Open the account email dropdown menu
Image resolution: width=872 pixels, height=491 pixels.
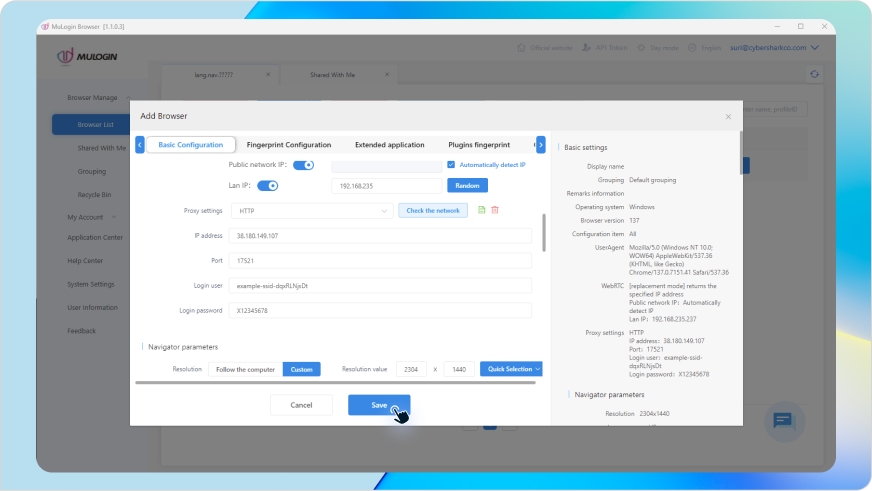tap(774, 48)
